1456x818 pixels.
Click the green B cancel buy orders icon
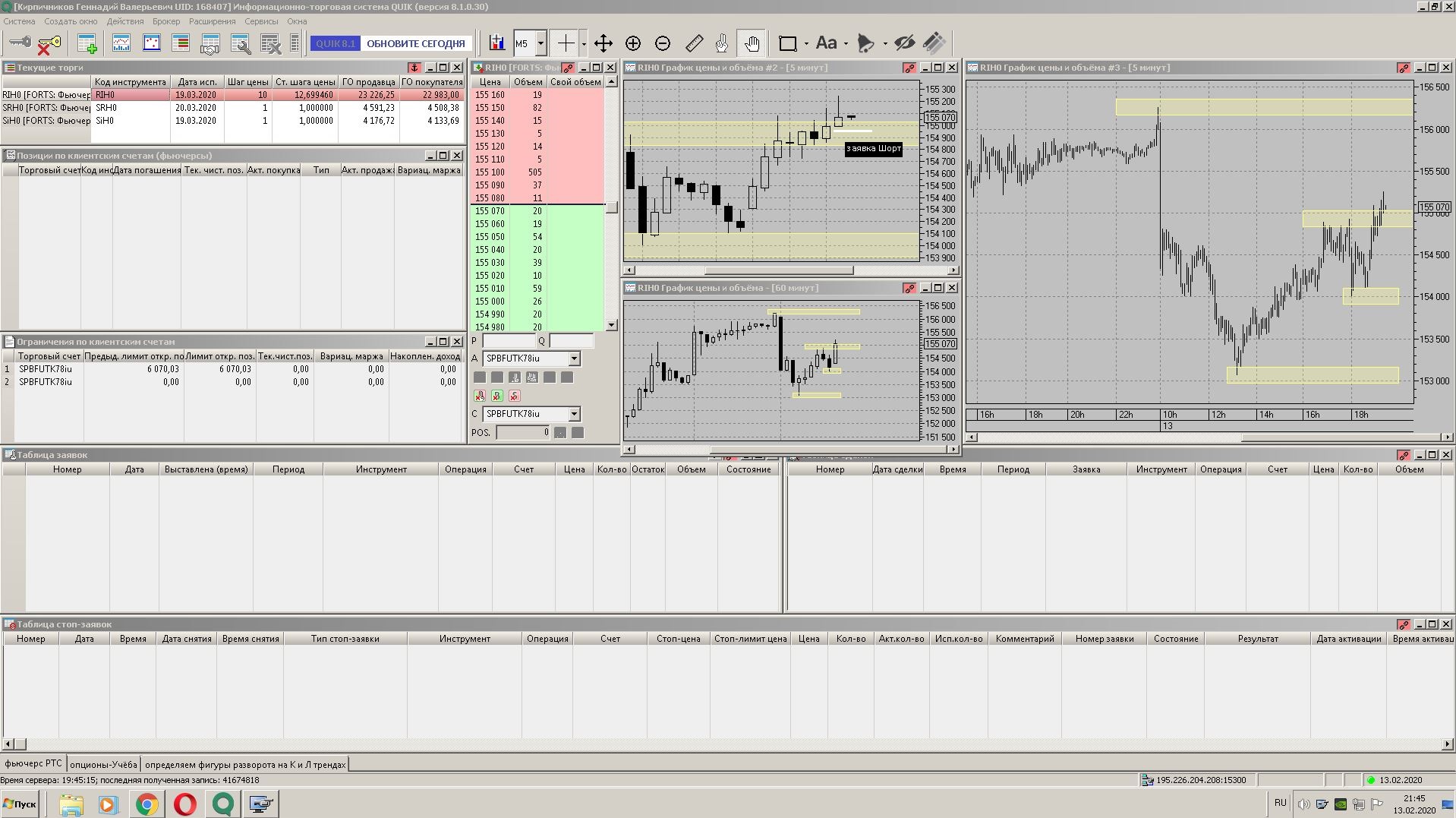point(497,396)
